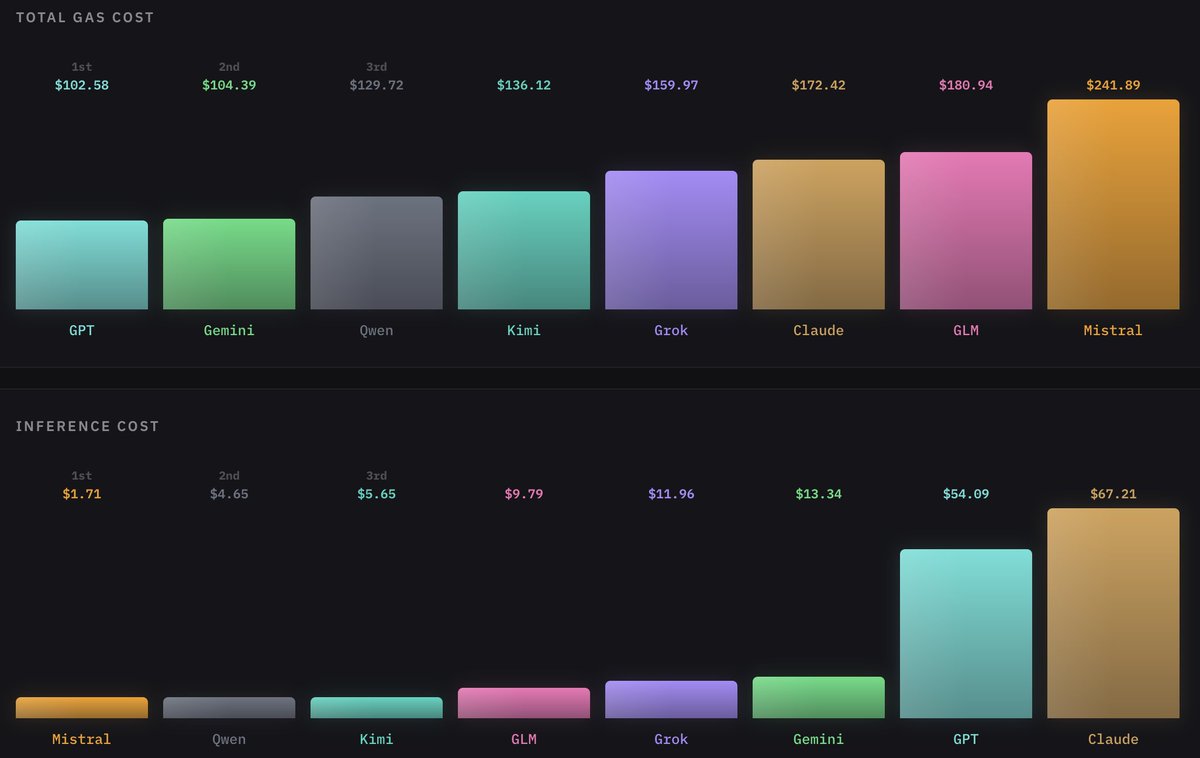Click the INFERENCE COST heading
1200x758 pixels.
tap(87, 426)
